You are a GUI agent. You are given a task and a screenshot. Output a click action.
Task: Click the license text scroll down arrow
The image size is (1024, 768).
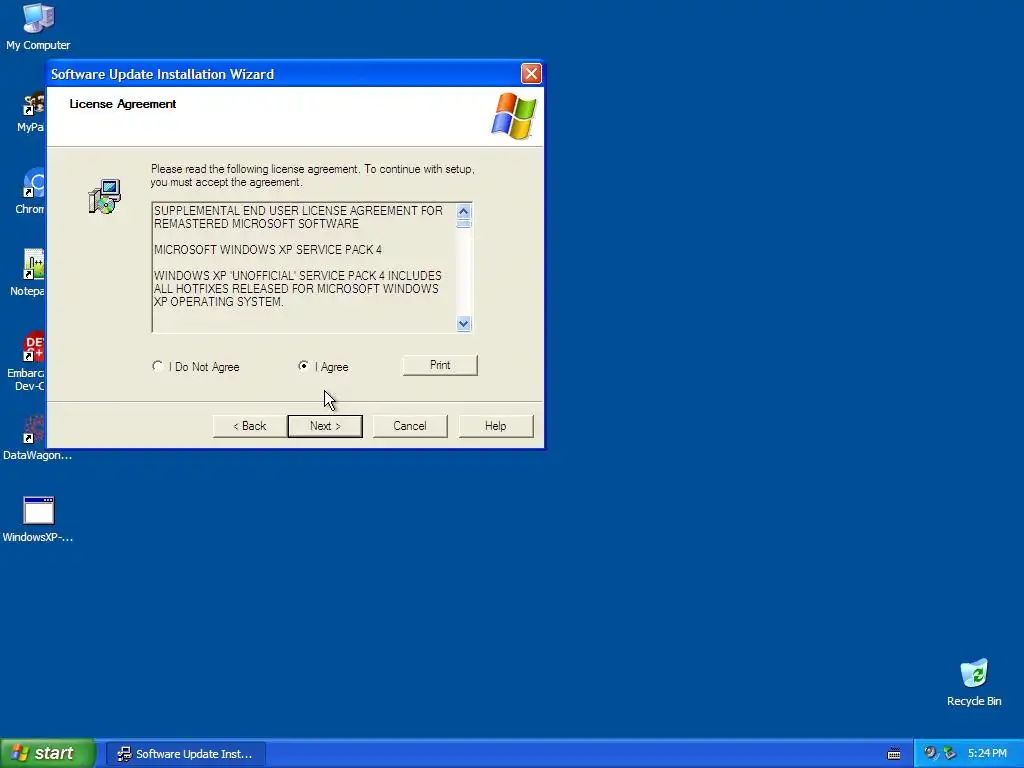(x=464, y=323)
